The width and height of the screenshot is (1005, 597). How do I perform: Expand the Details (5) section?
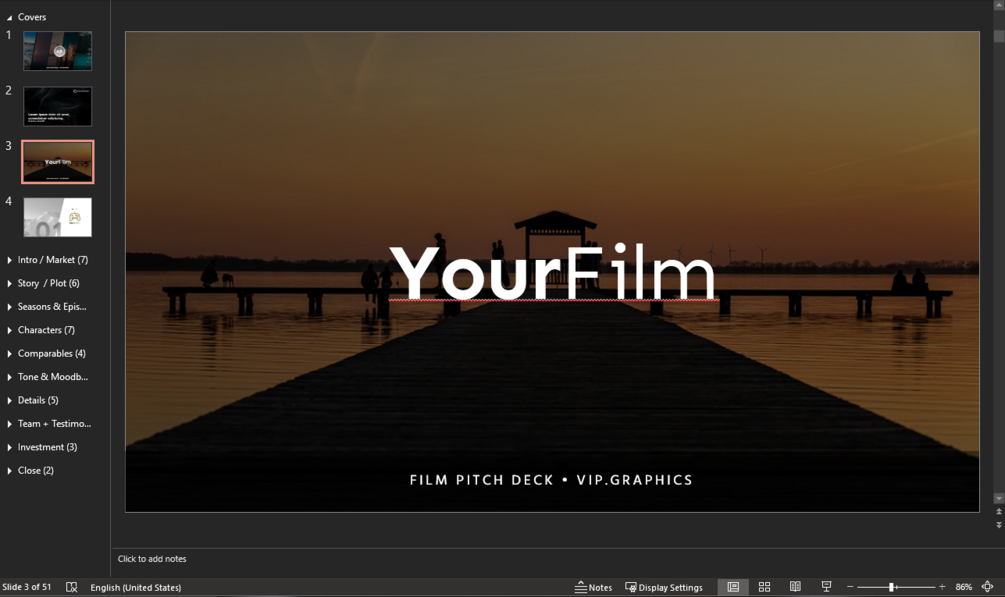click(9, 400)
